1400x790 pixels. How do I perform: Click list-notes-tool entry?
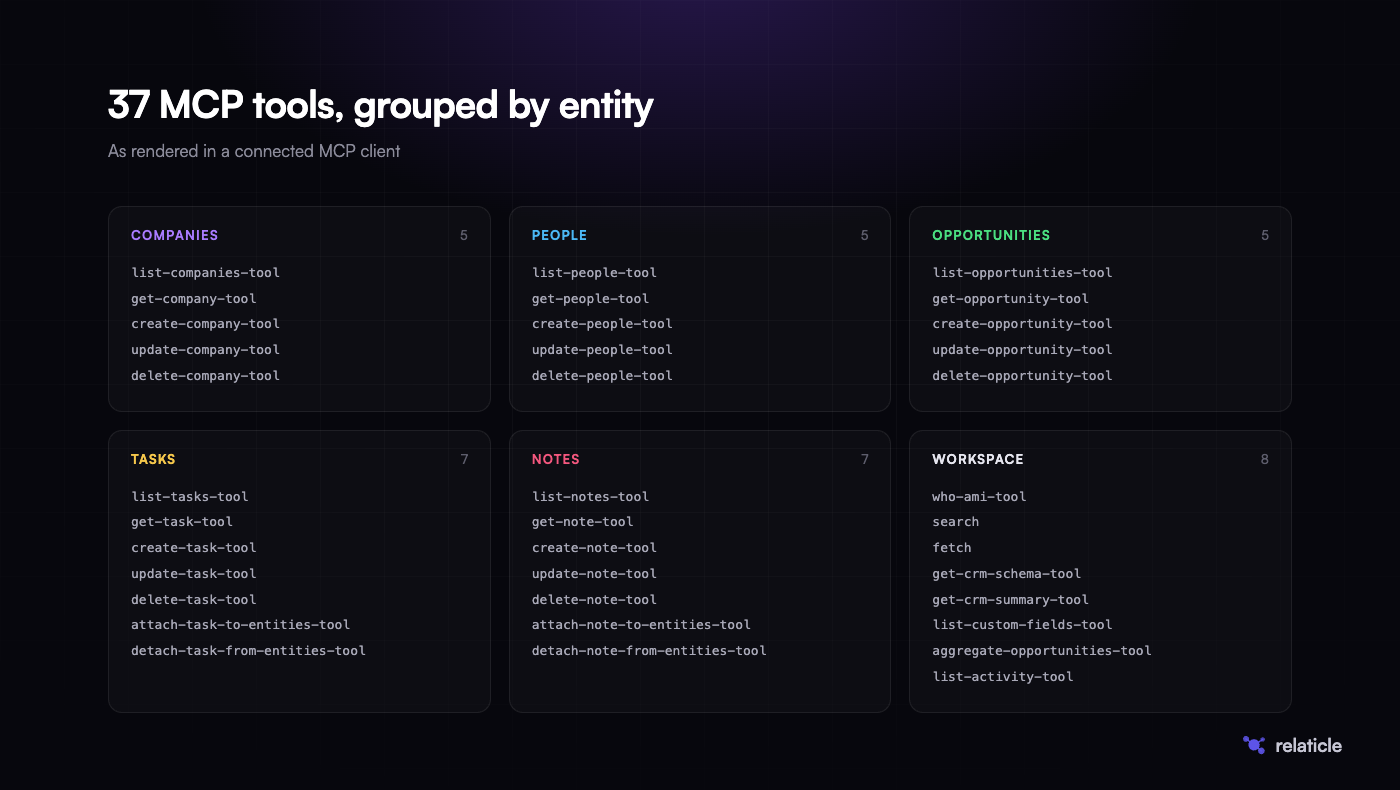pyautogui.click(x=590, y=497)
